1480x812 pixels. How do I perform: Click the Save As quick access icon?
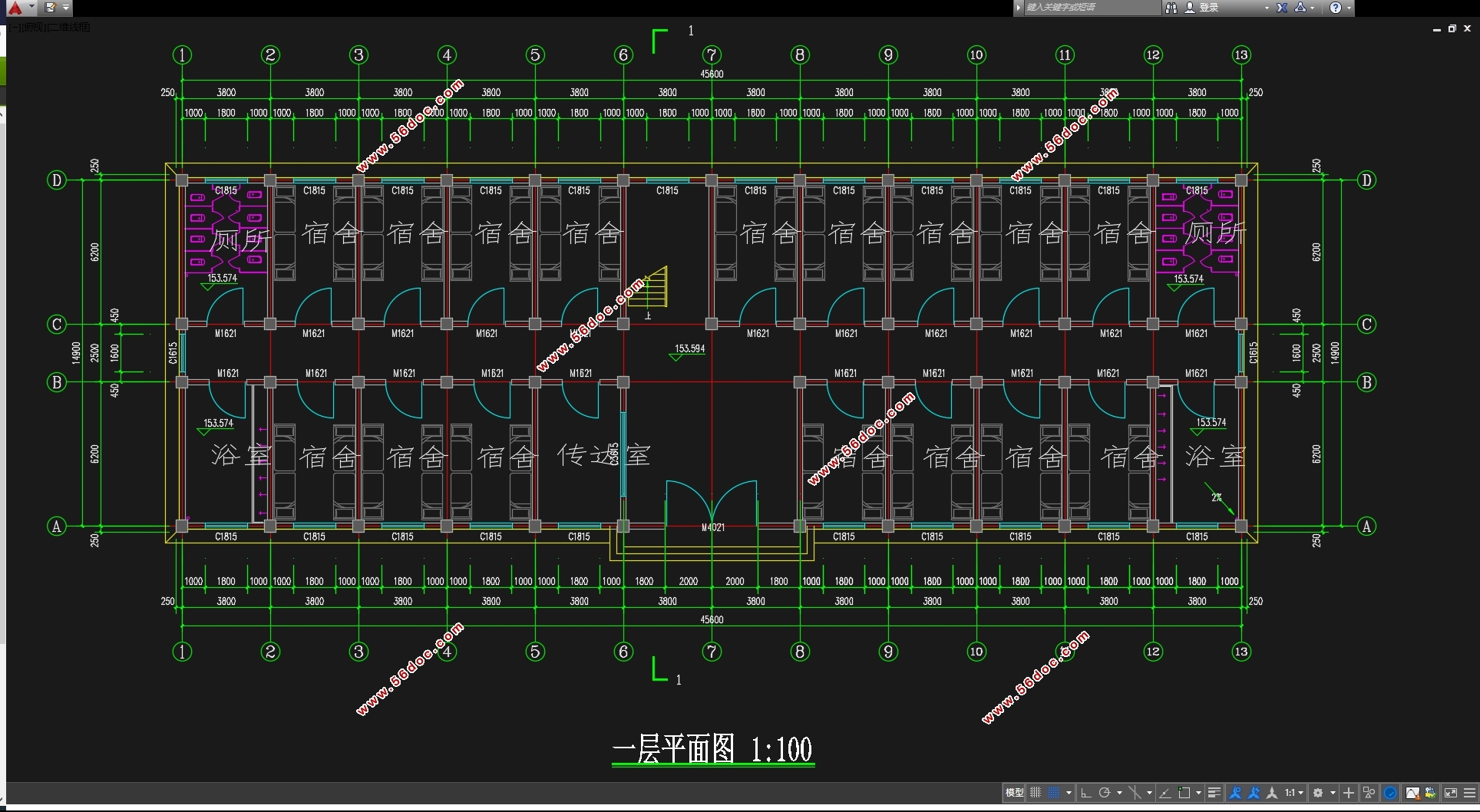tap(51, 8)
